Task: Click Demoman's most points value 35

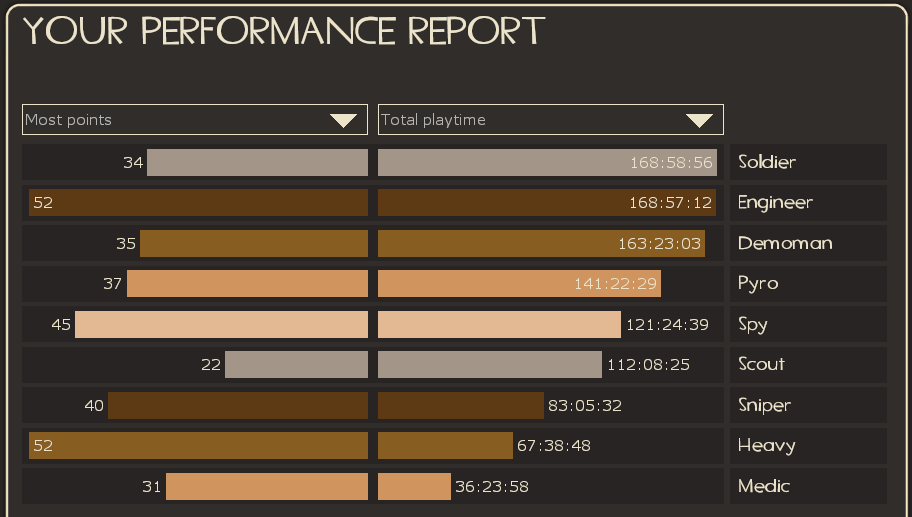Action: [126, 243]
